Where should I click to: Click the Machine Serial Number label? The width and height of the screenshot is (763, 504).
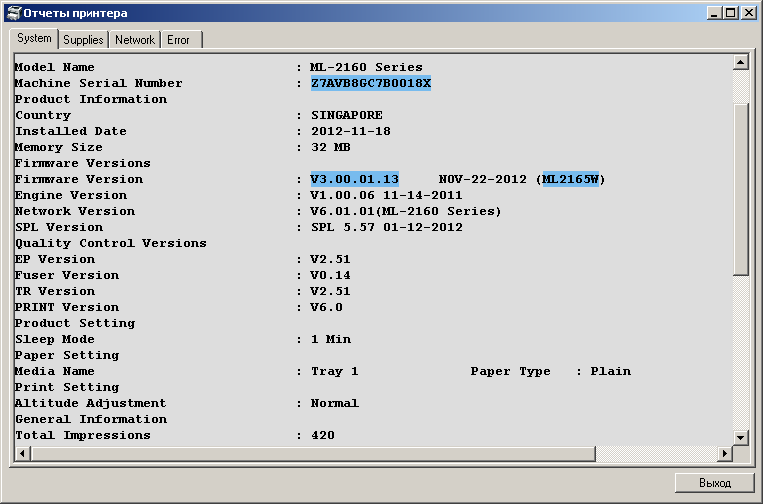tap(99, 83)
